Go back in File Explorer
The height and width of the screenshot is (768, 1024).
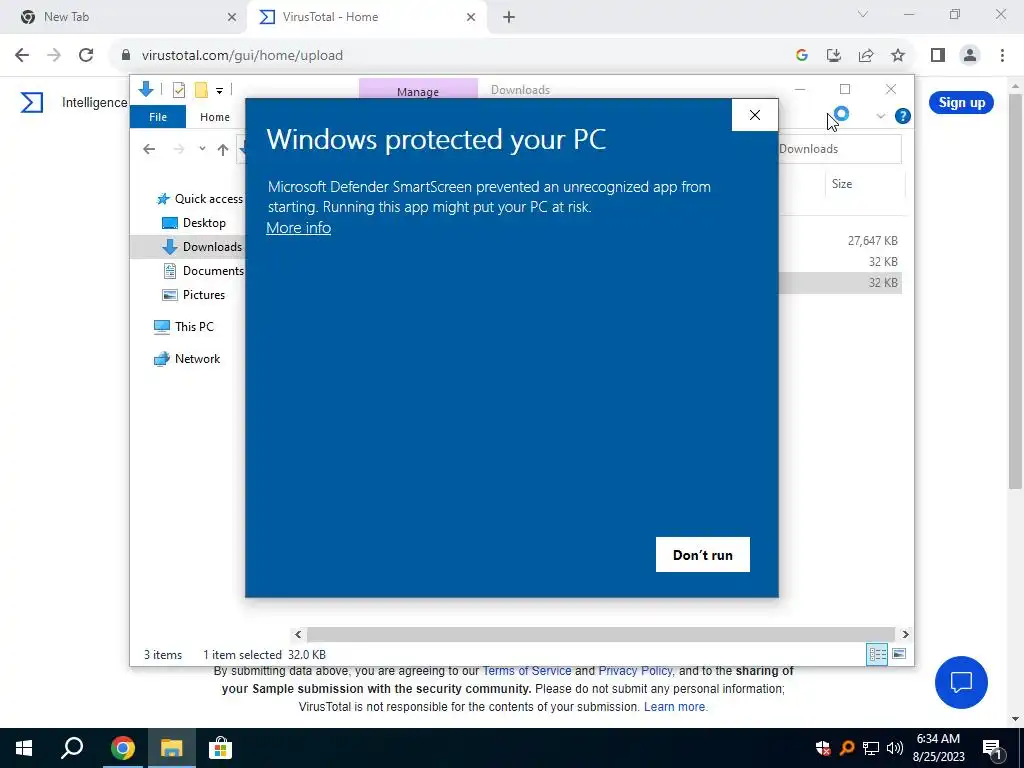coord(149,150)
